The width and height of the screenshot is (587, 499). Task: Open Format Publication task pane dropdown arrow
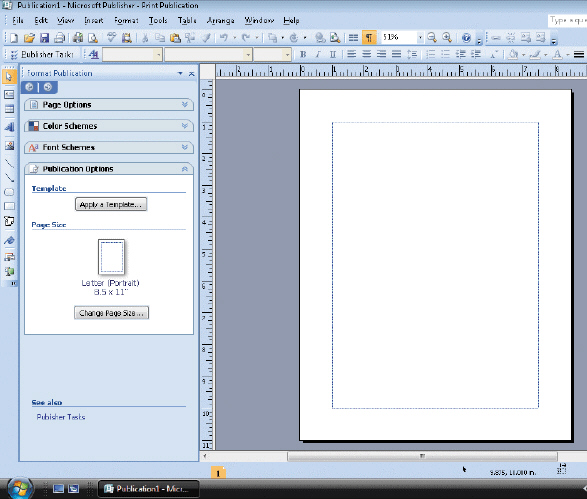click(180, 73)
